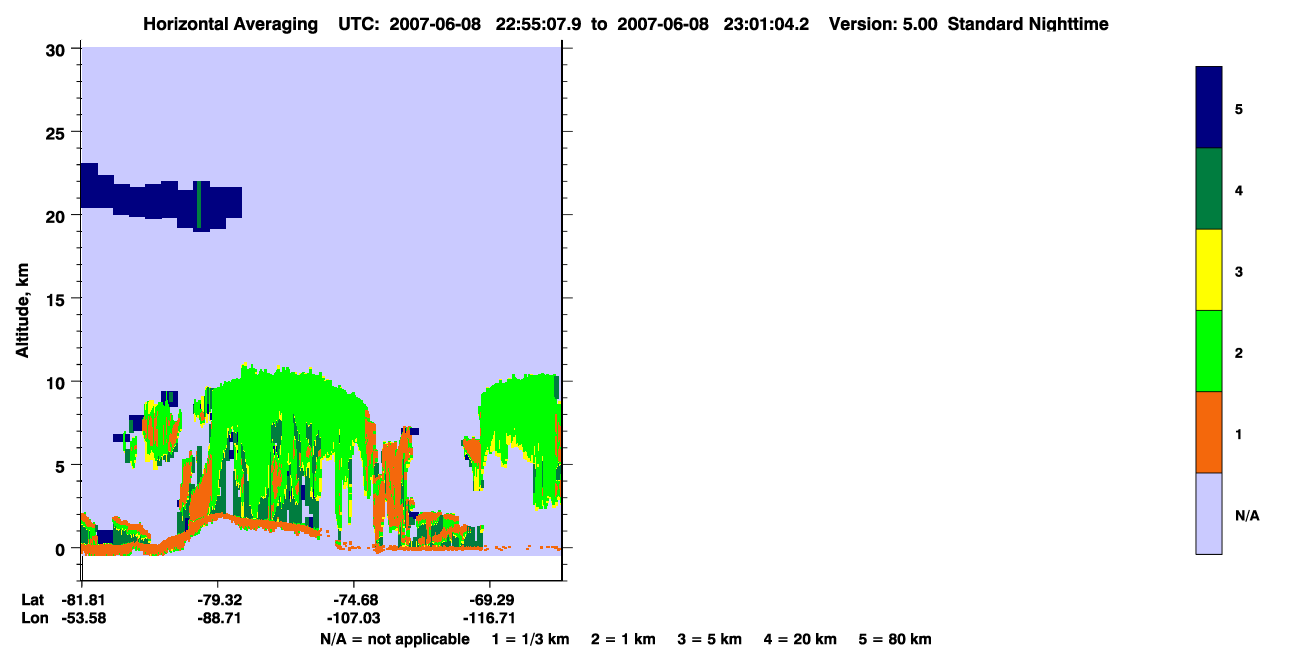Click the end time '23:01:04.2' in title

[767, 24]
